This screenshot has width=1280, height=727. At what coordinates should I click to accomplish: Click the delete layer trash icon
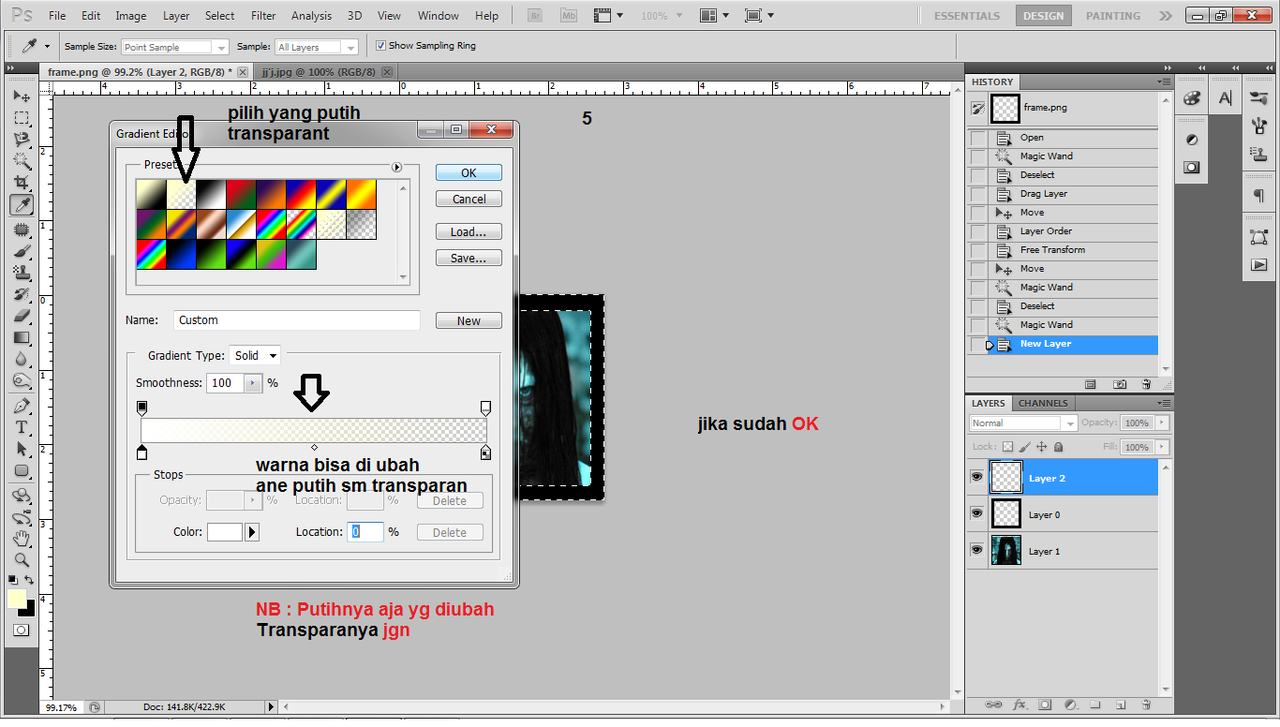(1146, 705)
